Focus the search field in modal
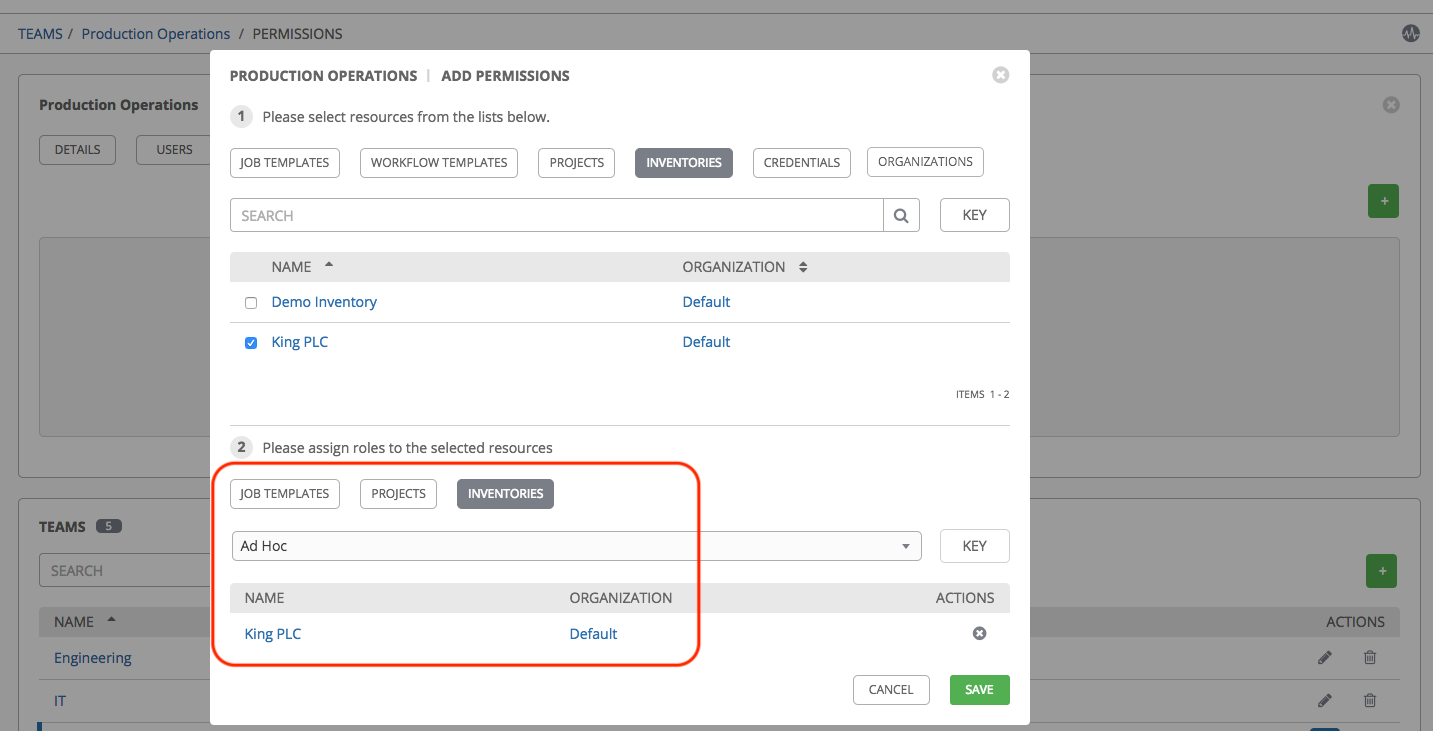This screenshot has width=1433, height=731. [x=556, y=215]
